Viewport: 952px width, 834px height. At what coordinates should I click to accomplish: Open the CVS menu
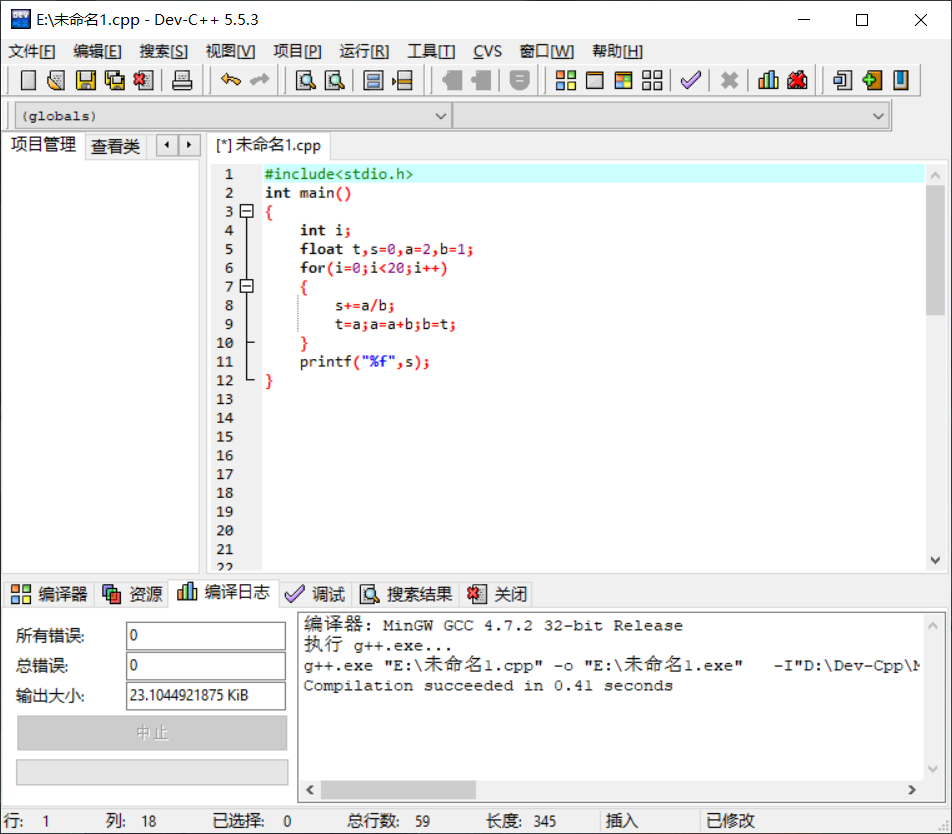pyautogui.click(x=487, y=52)
